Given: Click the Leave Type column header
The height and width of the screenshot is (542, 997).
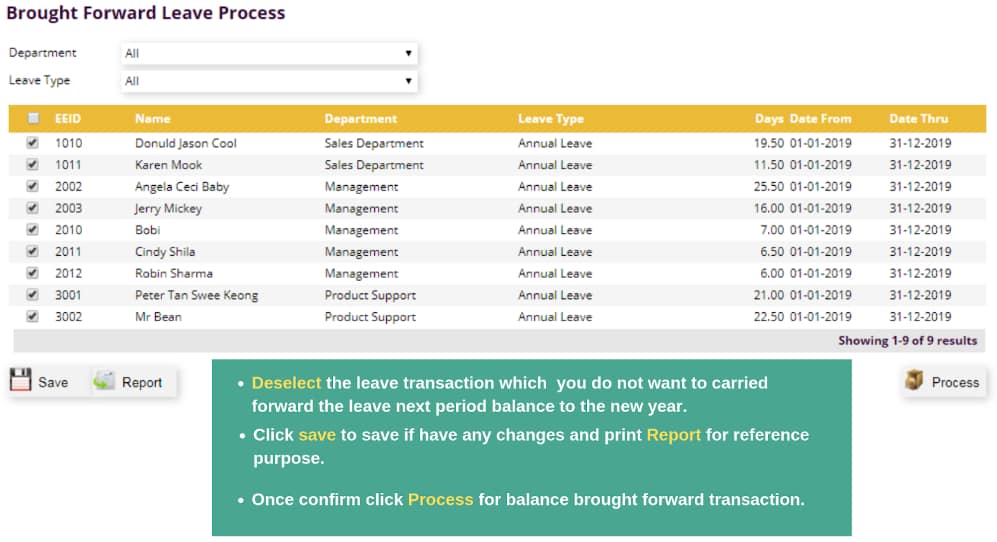Looking at the screenshot, I should 551,118.
